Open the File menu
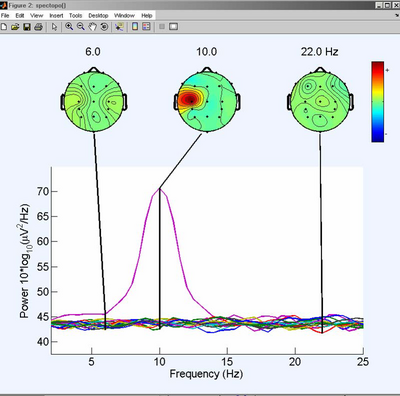 point(5,15)
